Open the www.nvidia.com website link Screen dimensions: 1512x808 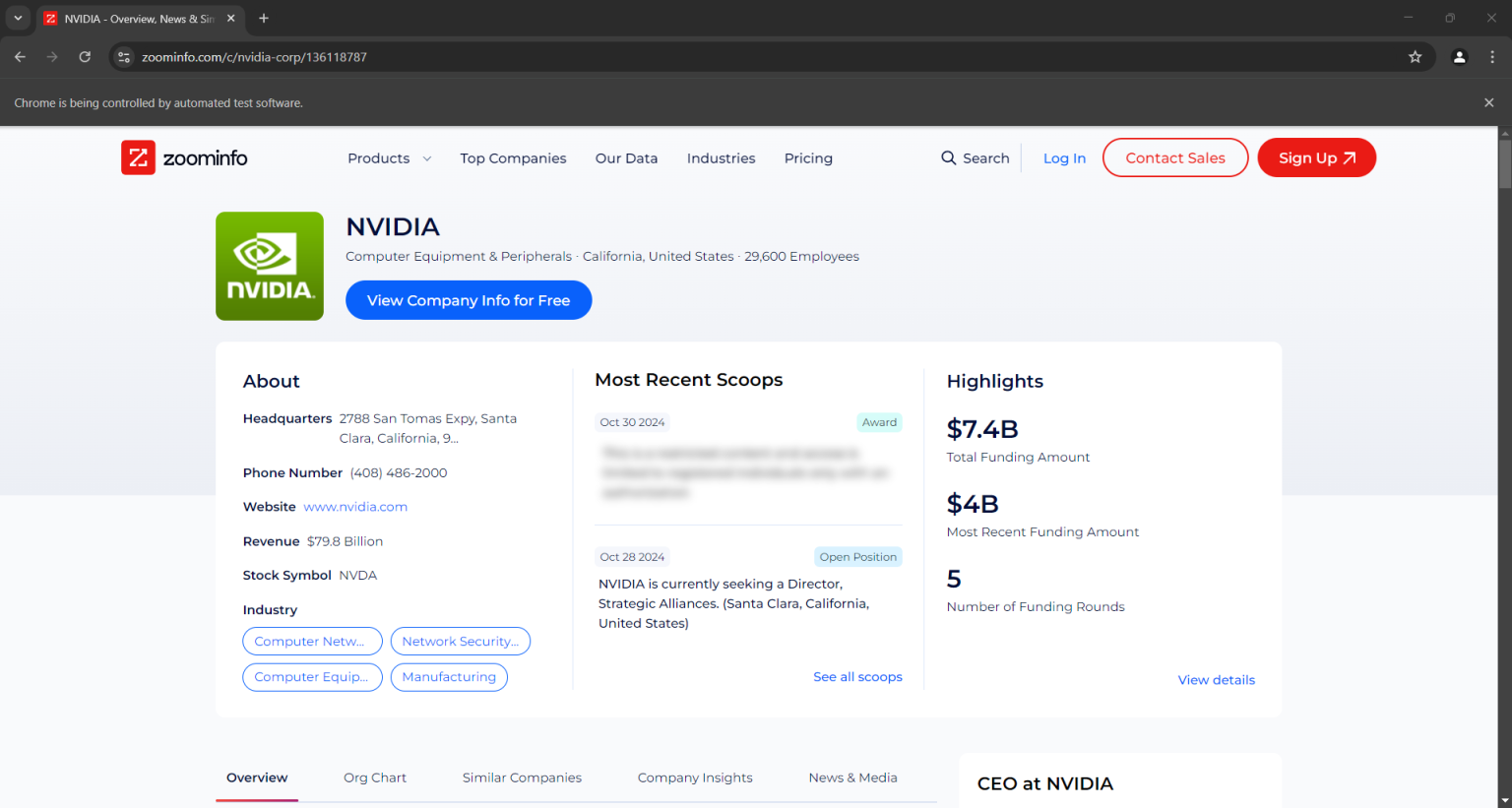[x=355, y=507]
